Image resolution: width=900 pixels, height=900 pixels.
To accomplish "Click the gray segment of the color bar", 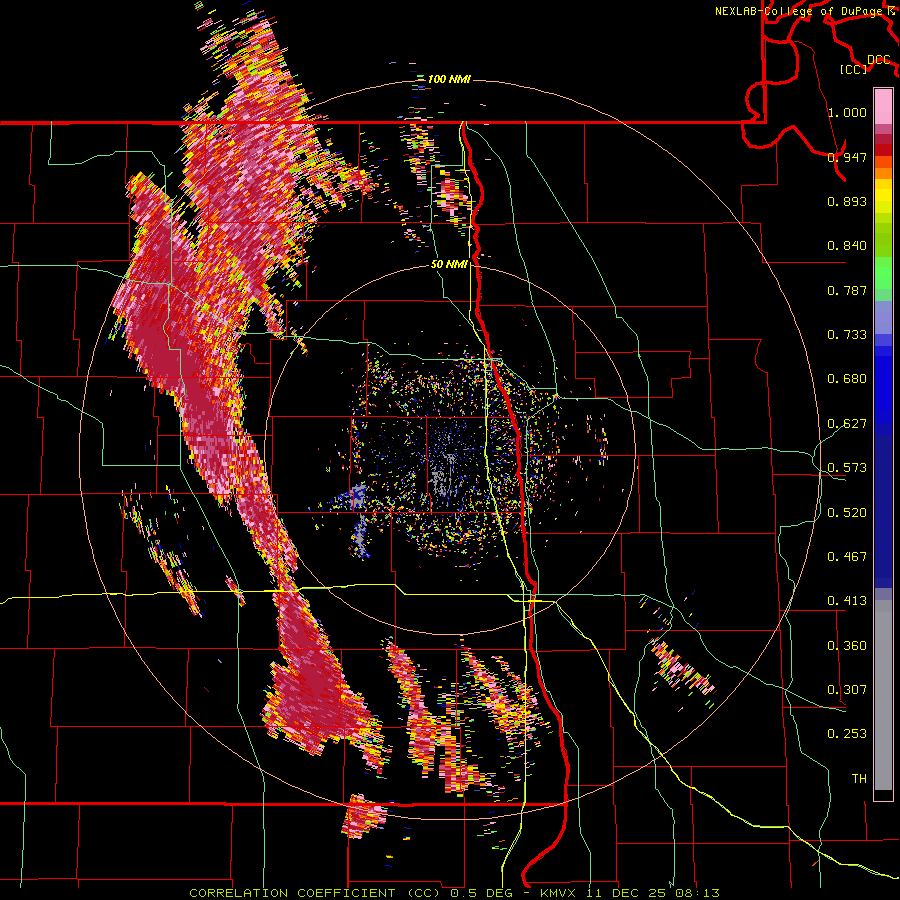I will 883,695.
